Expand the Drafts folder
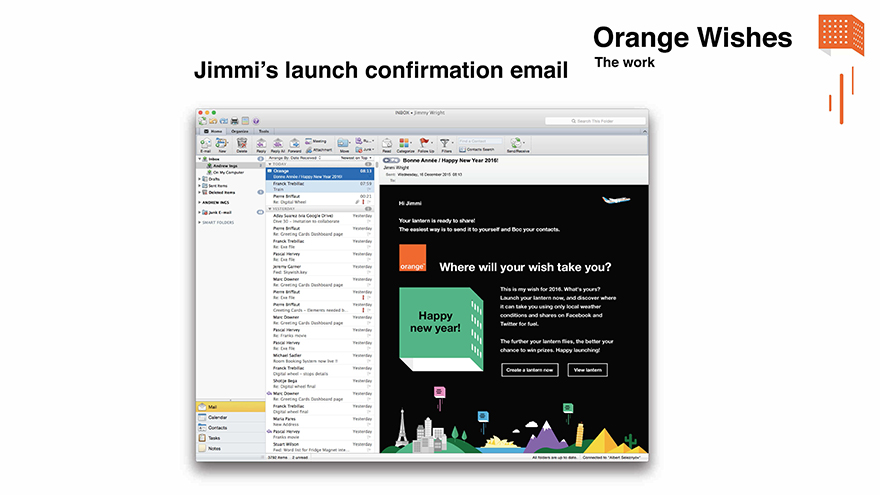 (199, 179)
